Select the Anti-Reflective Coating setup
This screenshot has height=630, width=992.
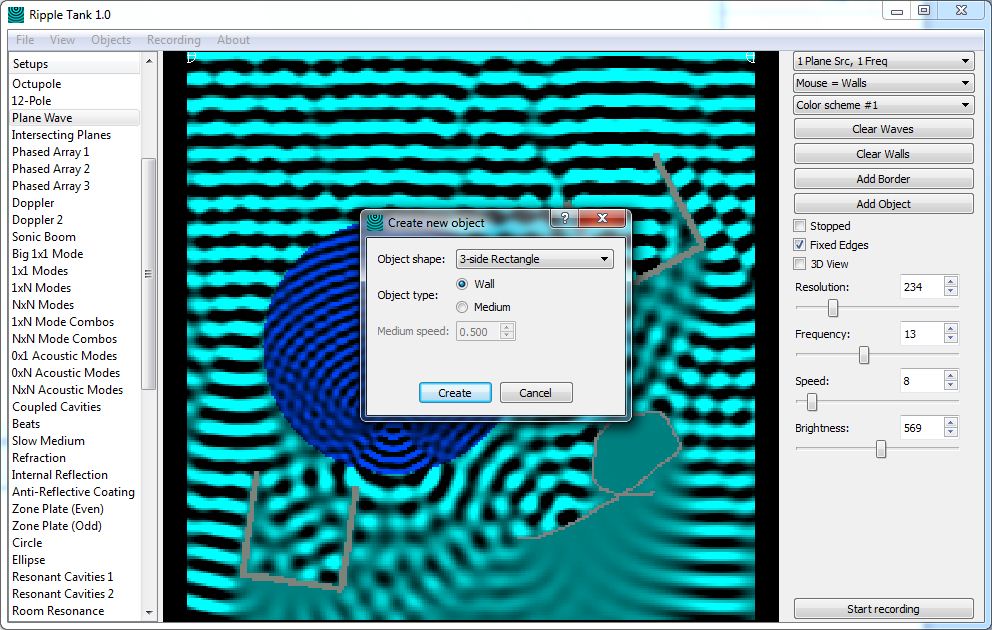click(x=73, y=492)
